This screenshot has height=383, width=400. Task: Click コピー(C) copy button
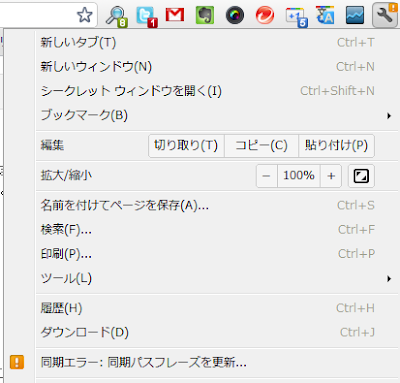[262, 146]
